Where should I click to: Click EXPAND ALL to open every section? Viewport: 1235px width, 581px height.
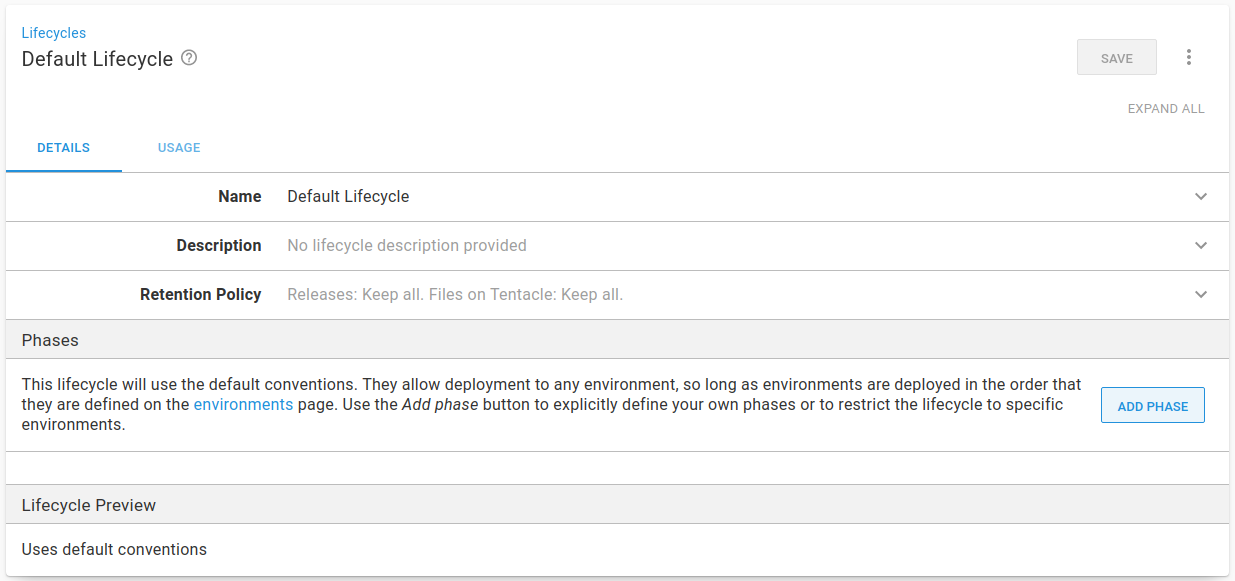click(1166, 108)
